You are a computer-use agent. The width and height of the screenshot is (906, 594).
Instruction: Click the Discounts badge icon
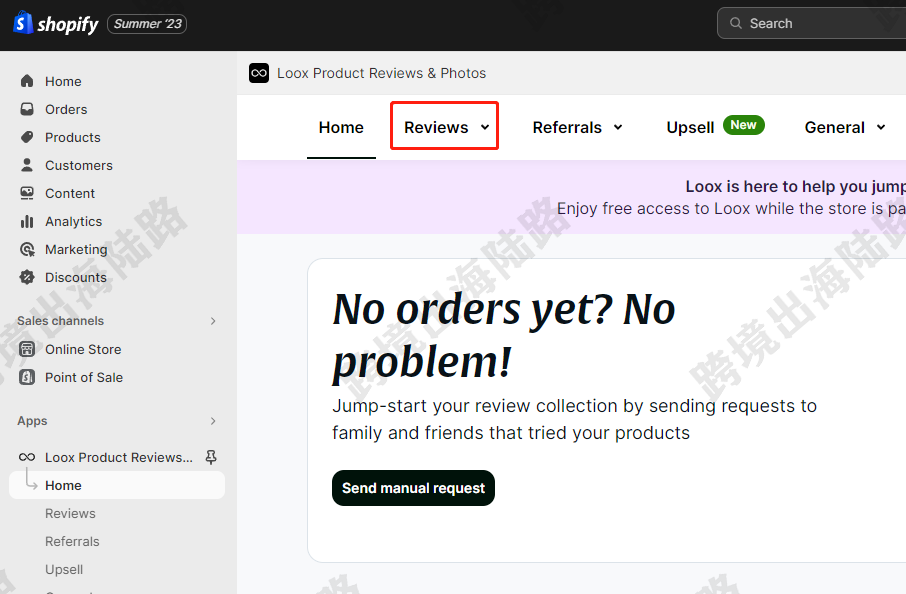[27, 277]
